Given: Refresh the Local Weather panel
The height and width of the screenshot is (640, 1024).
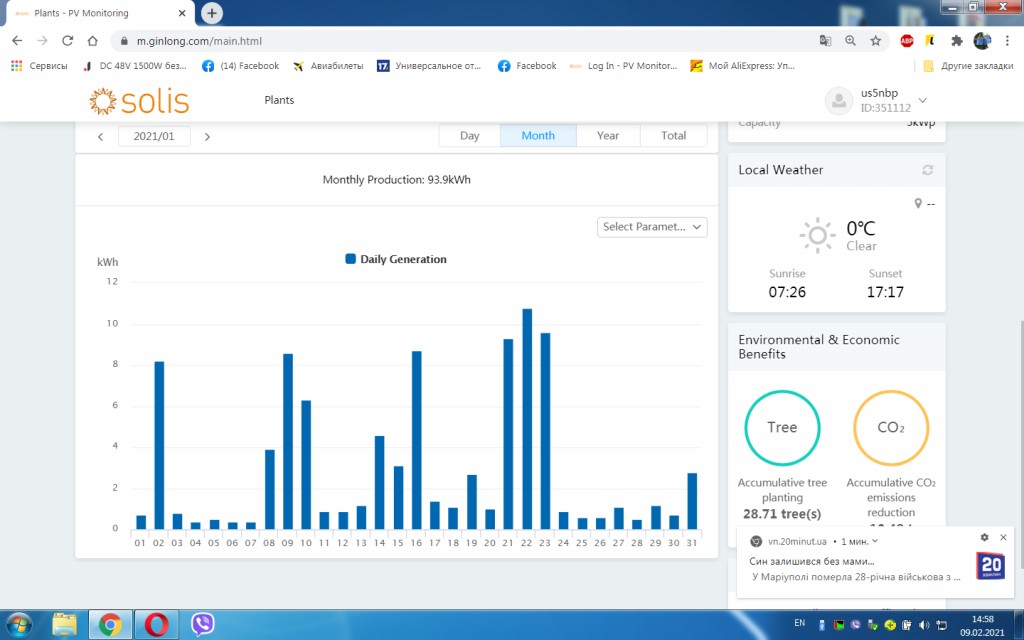Looking at the screenshot, I should (x=927, y=170).
